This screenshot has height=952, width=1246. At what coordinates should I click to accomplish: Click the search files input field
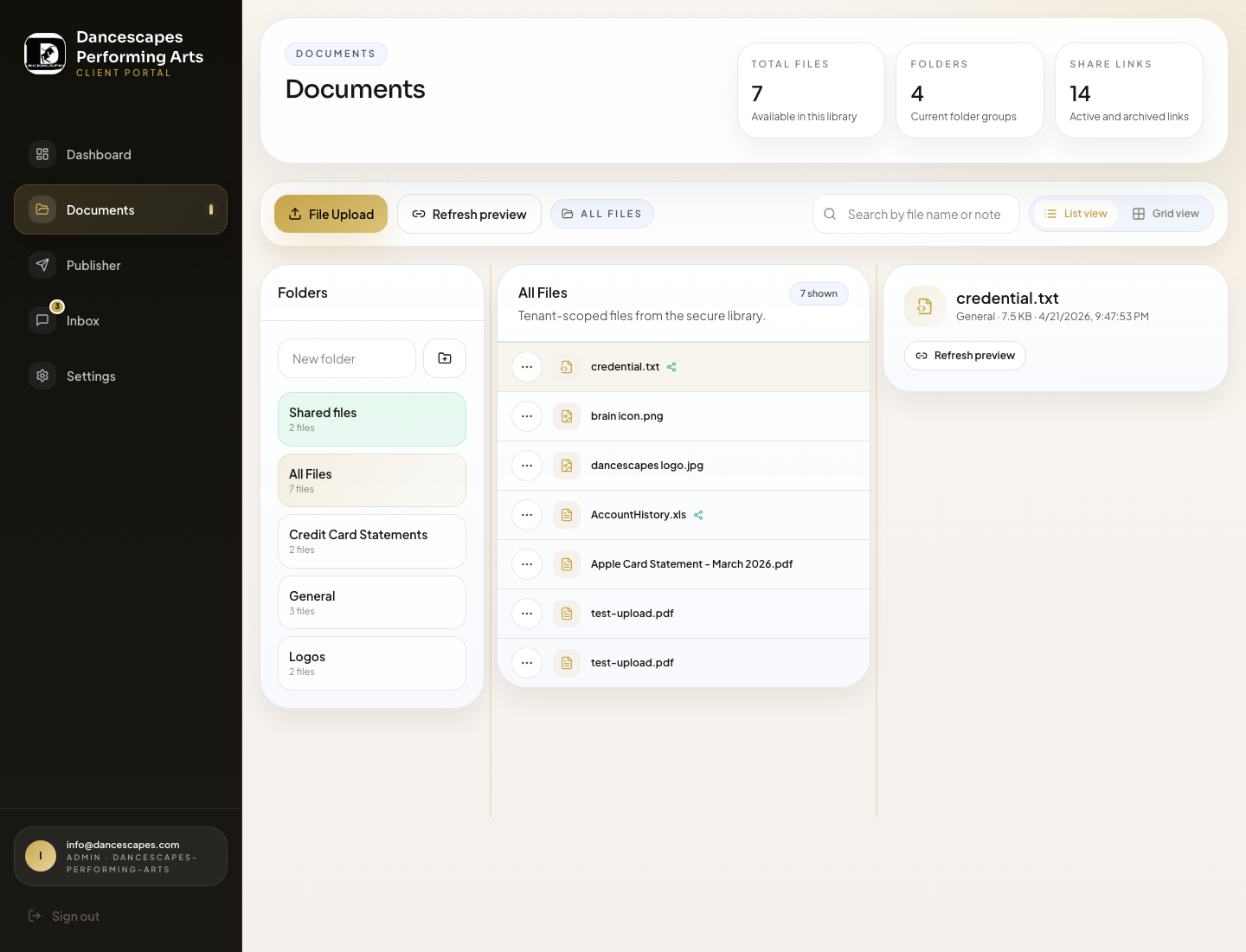917,214
